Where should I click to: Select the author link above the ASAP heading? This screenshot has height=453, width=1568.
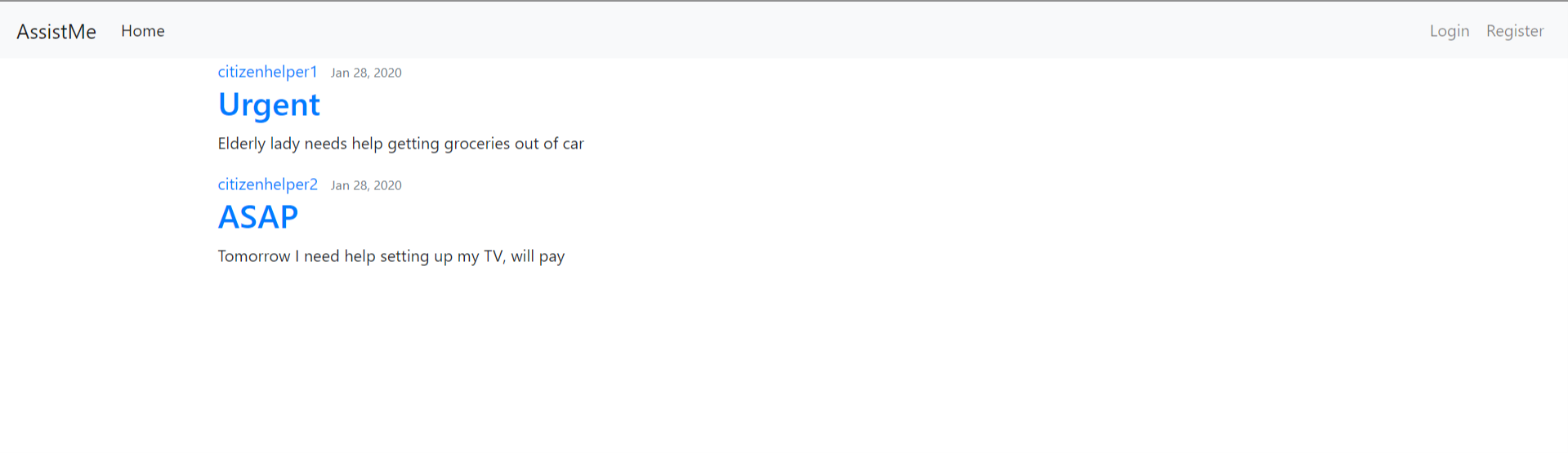pos(267,184)
